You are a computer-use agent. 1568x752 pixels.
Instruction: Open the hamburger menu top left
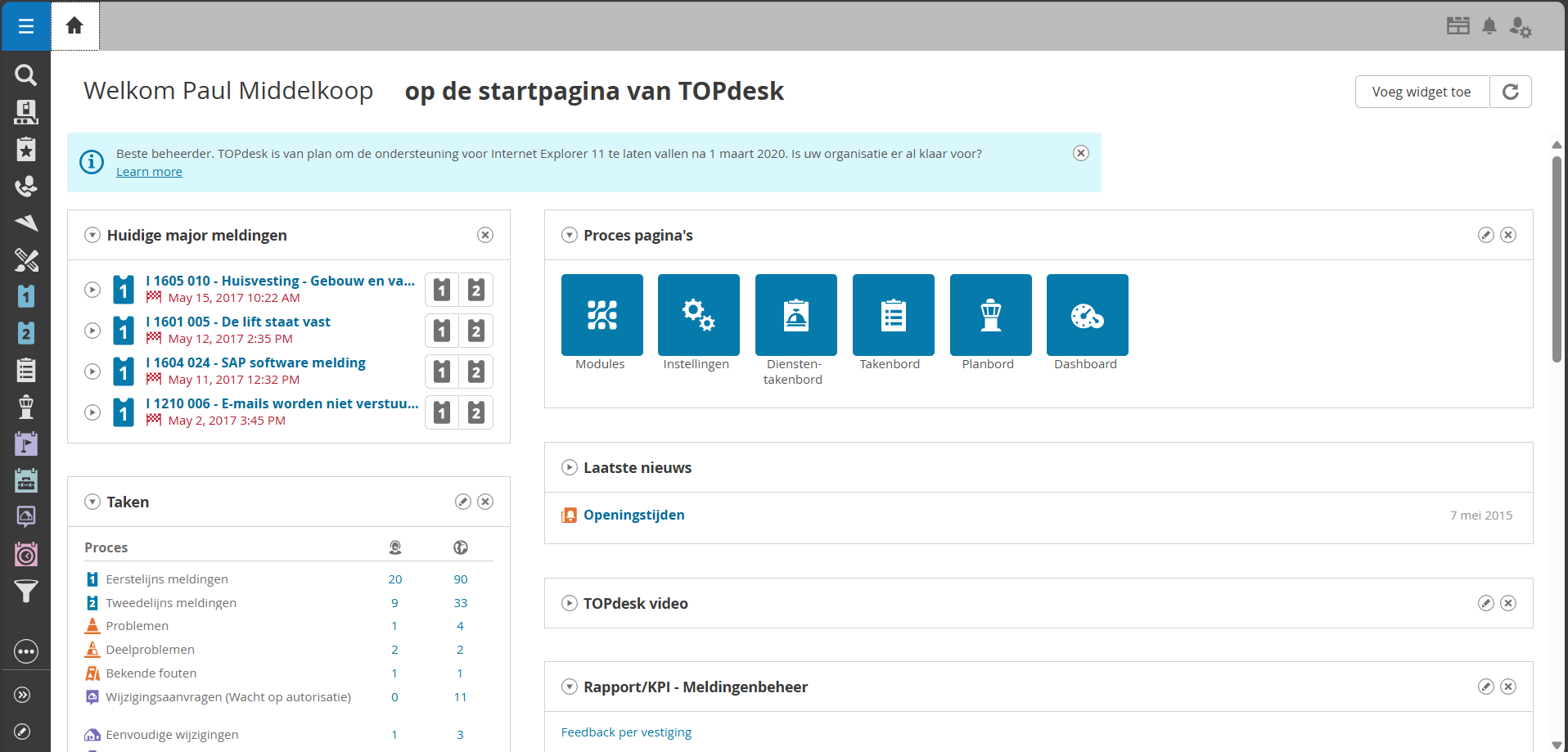pos(25,25)
